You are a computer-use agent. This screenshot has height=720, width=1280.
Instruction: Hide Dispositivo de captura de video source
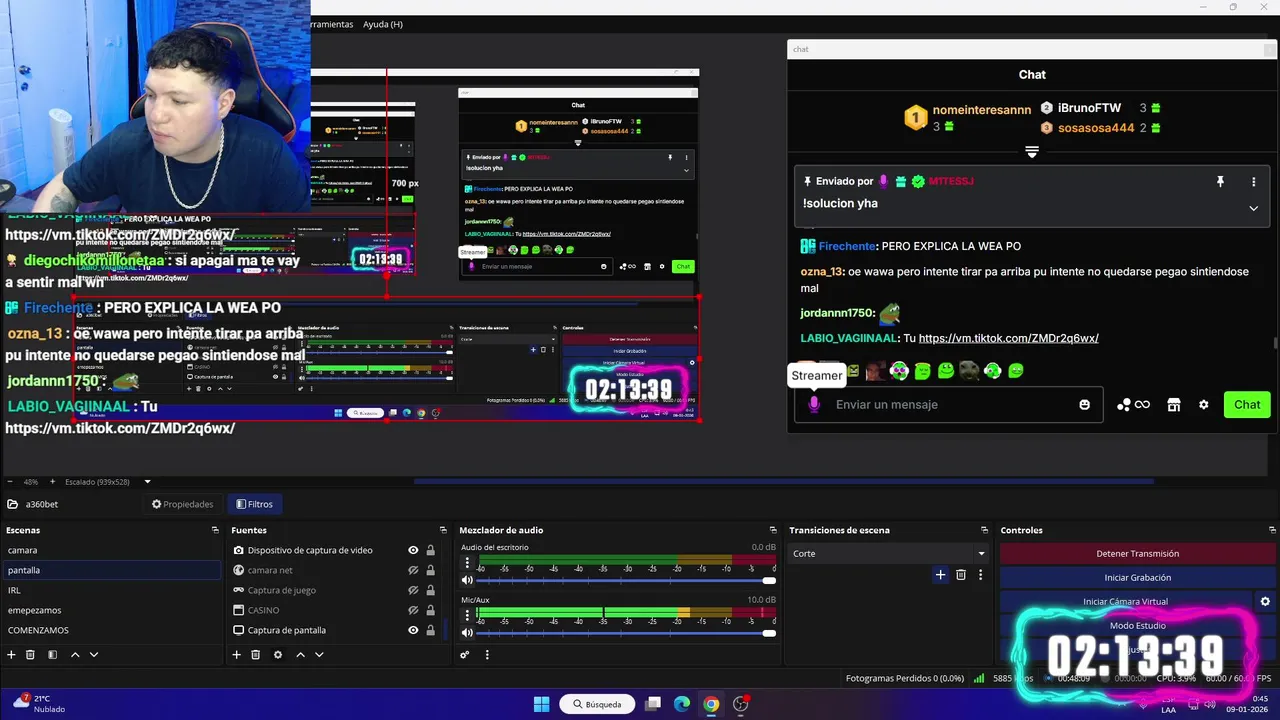click(413, 550)
